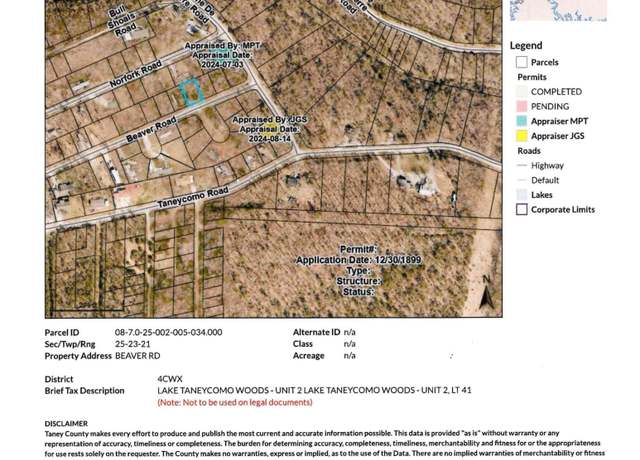This screenshot has height=460, width=640.
Task: Click the 'Permits' legend subheading
Action: tap(532, 77)
